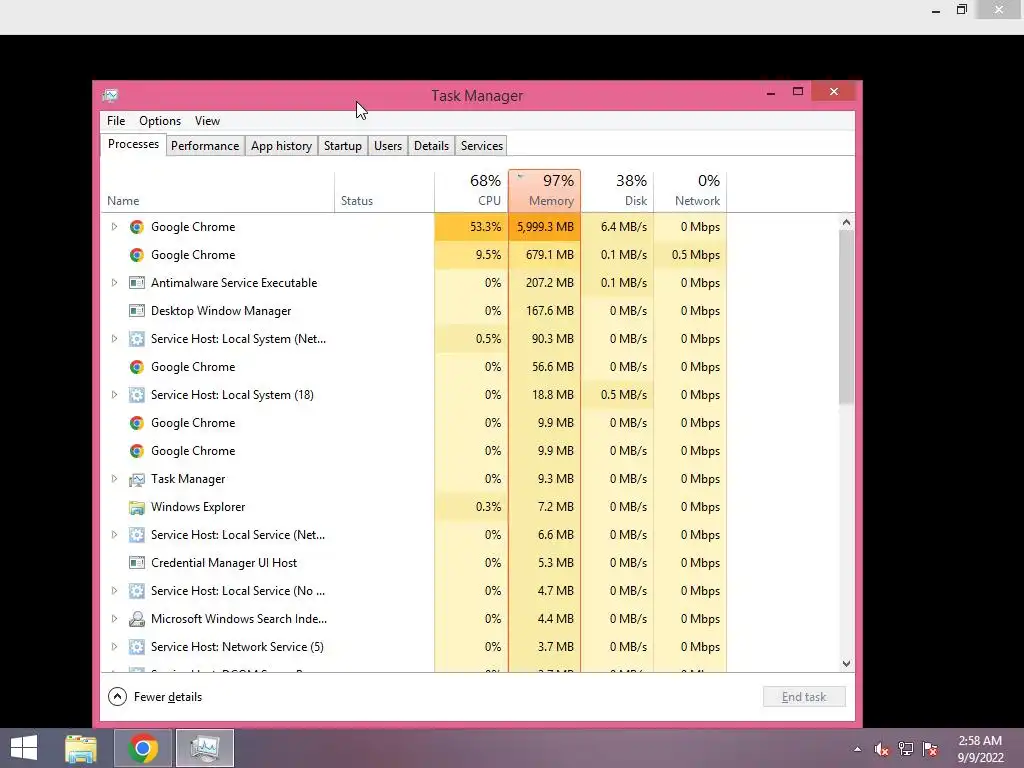Expand Service Host: Local System (18)
Image resolution: width=1024 pixels, height=768 pixels.
click(x=114, y=395)
